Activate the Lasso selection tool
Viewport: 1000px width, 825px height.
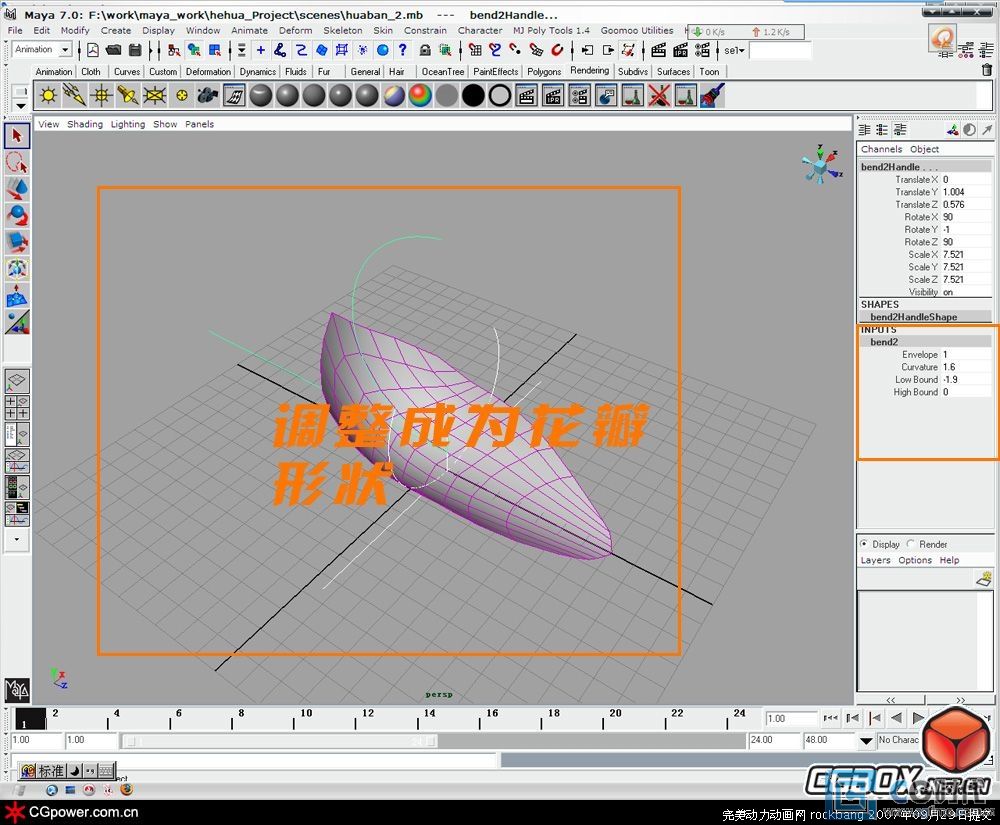pos(17,163)
